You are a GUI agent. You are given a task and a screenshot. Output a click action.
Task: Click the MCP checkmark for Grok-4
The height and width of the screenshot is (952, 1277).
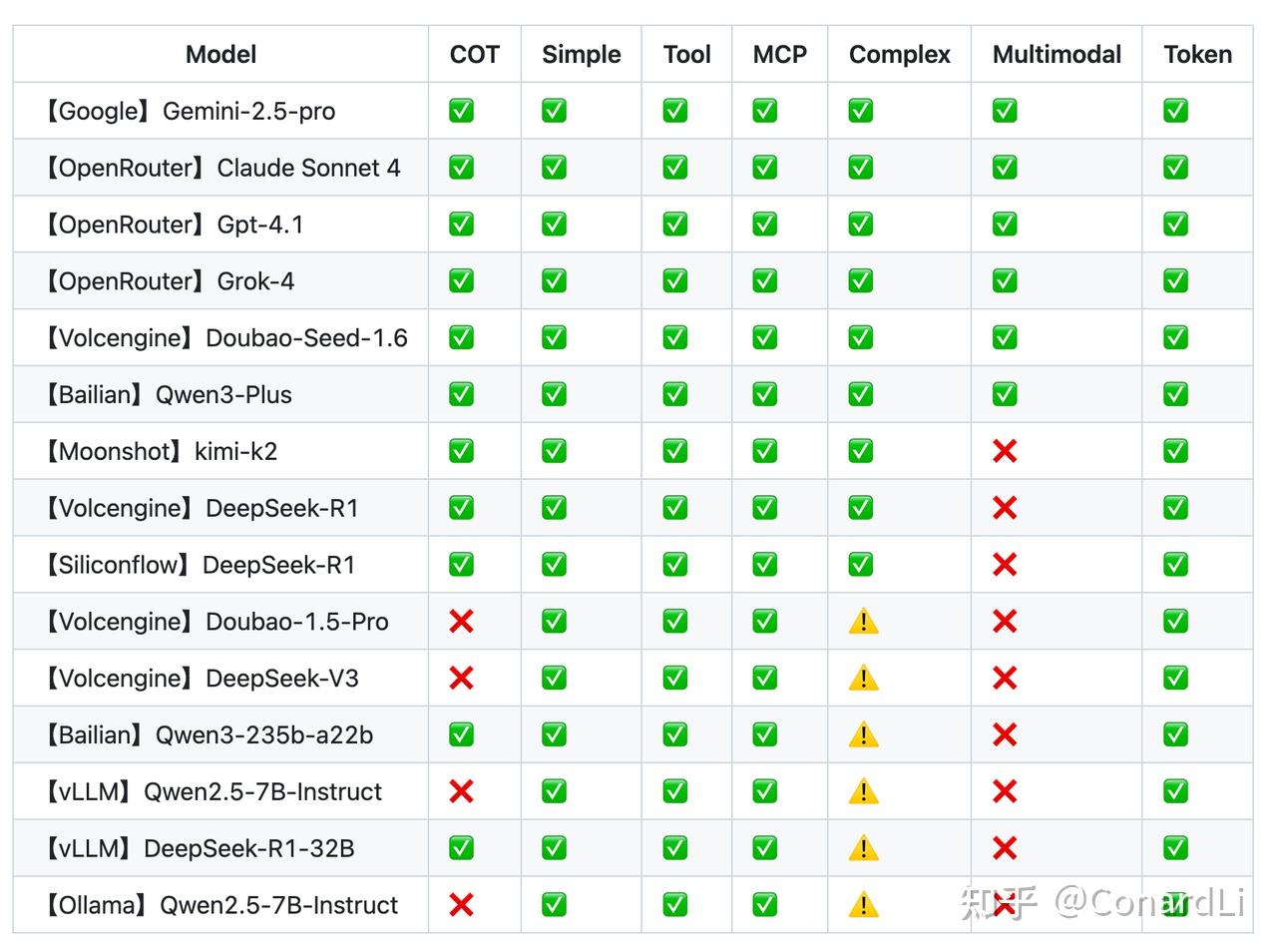point(764,281)
